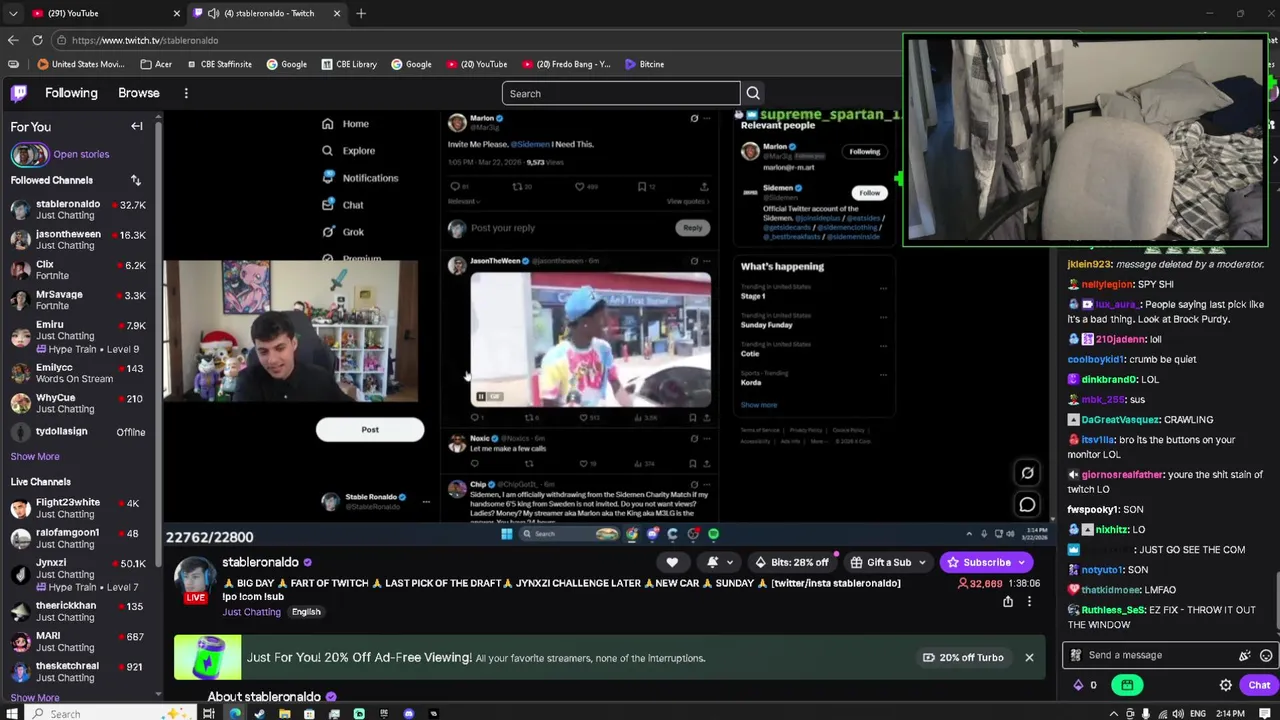The height and width of the screenshot is (720, 1280).
Task: Open Discord from the taskbar
Action: (409, 713)
